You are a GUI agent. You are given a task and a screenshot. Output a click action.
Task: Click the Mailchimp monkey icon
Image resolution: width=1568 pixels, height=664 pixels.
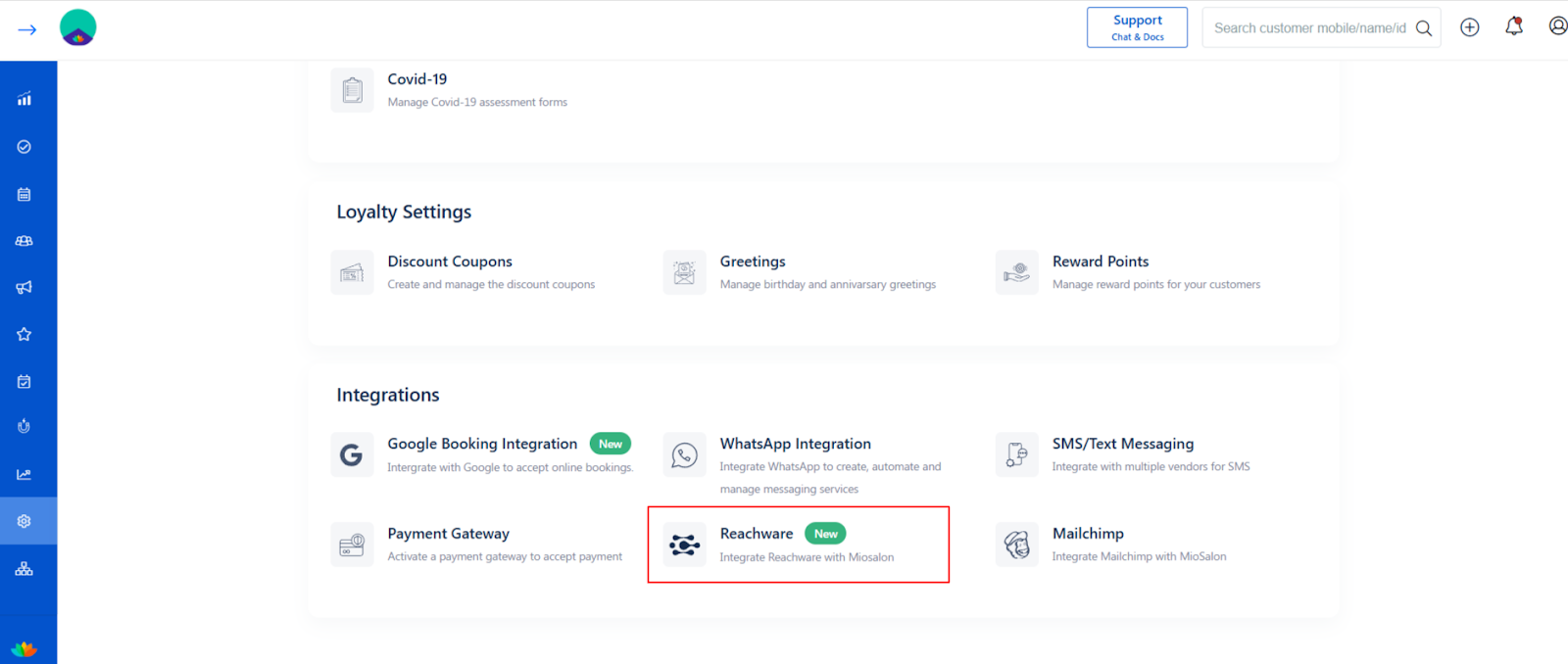(1017, 545)
